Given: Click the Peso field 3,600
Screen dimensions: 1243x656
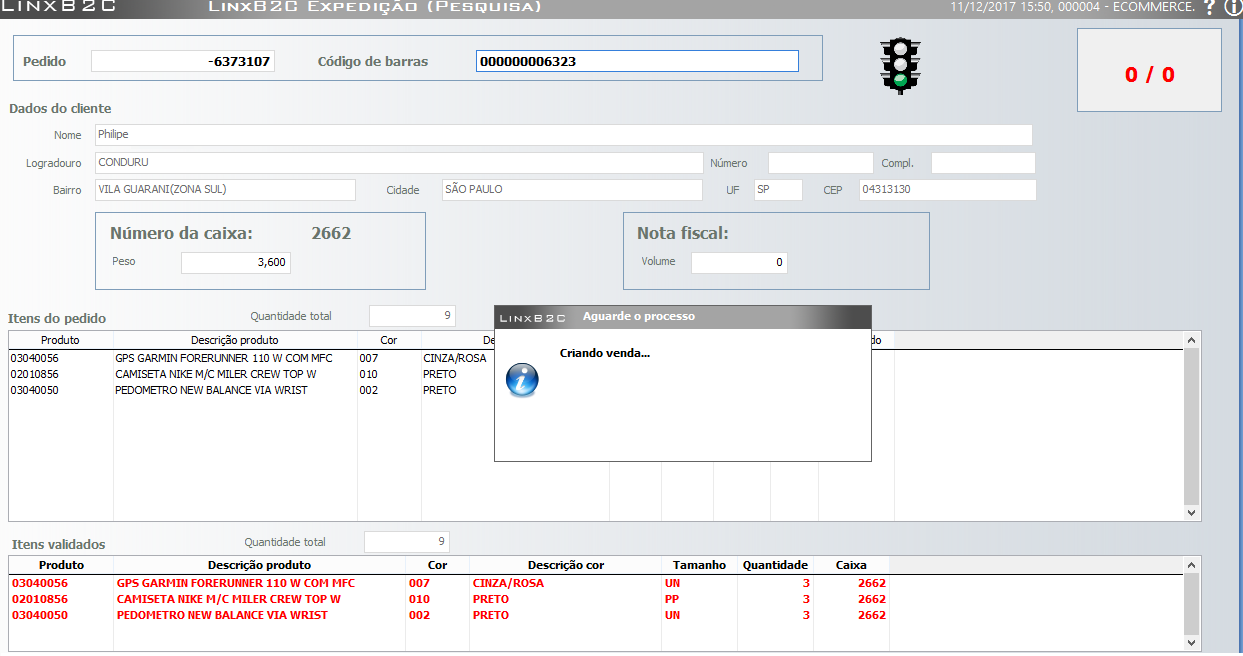Looking at the screenshot, I should 236,263.
